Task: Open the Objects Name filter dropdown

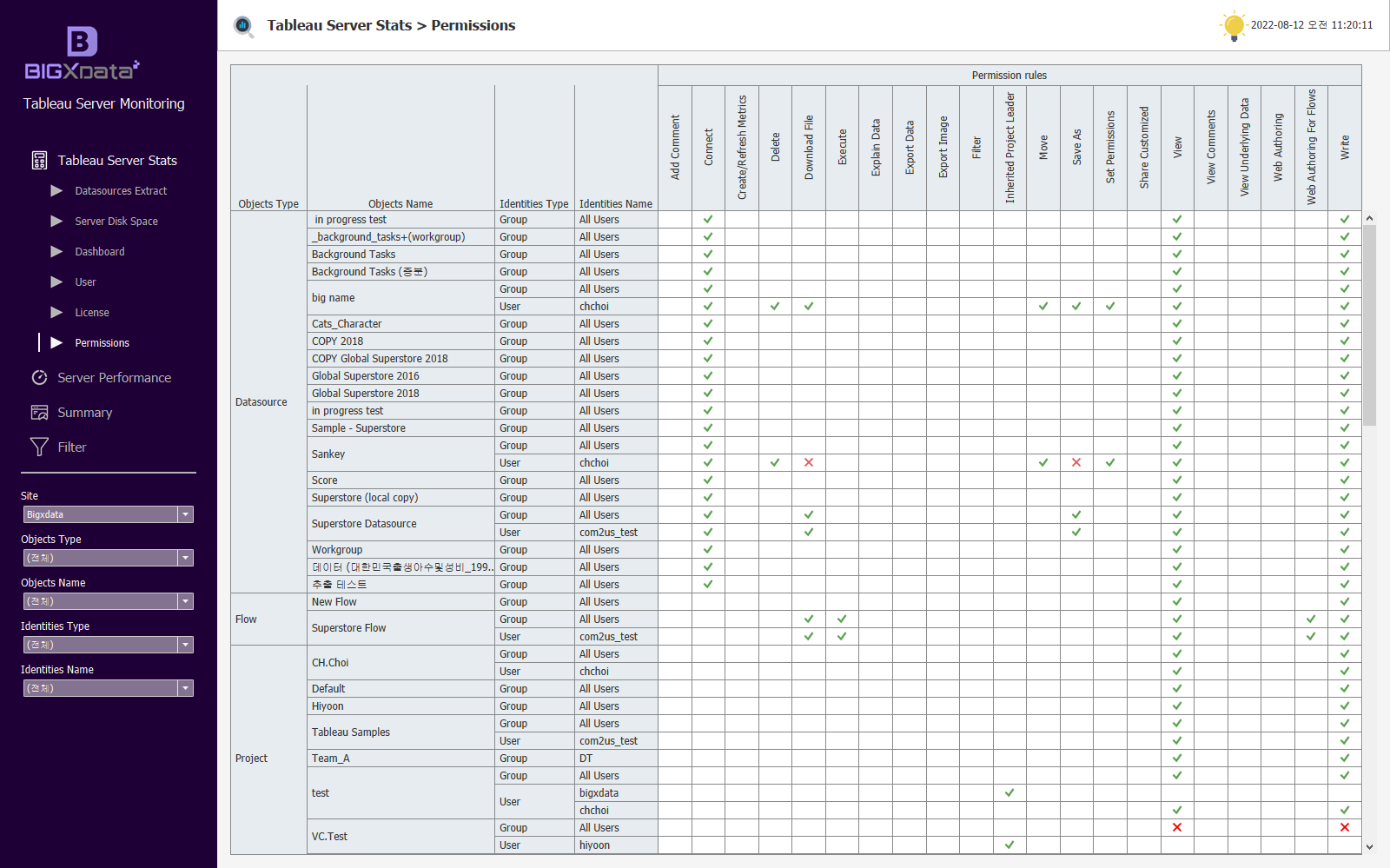Action: pos(108,601)
